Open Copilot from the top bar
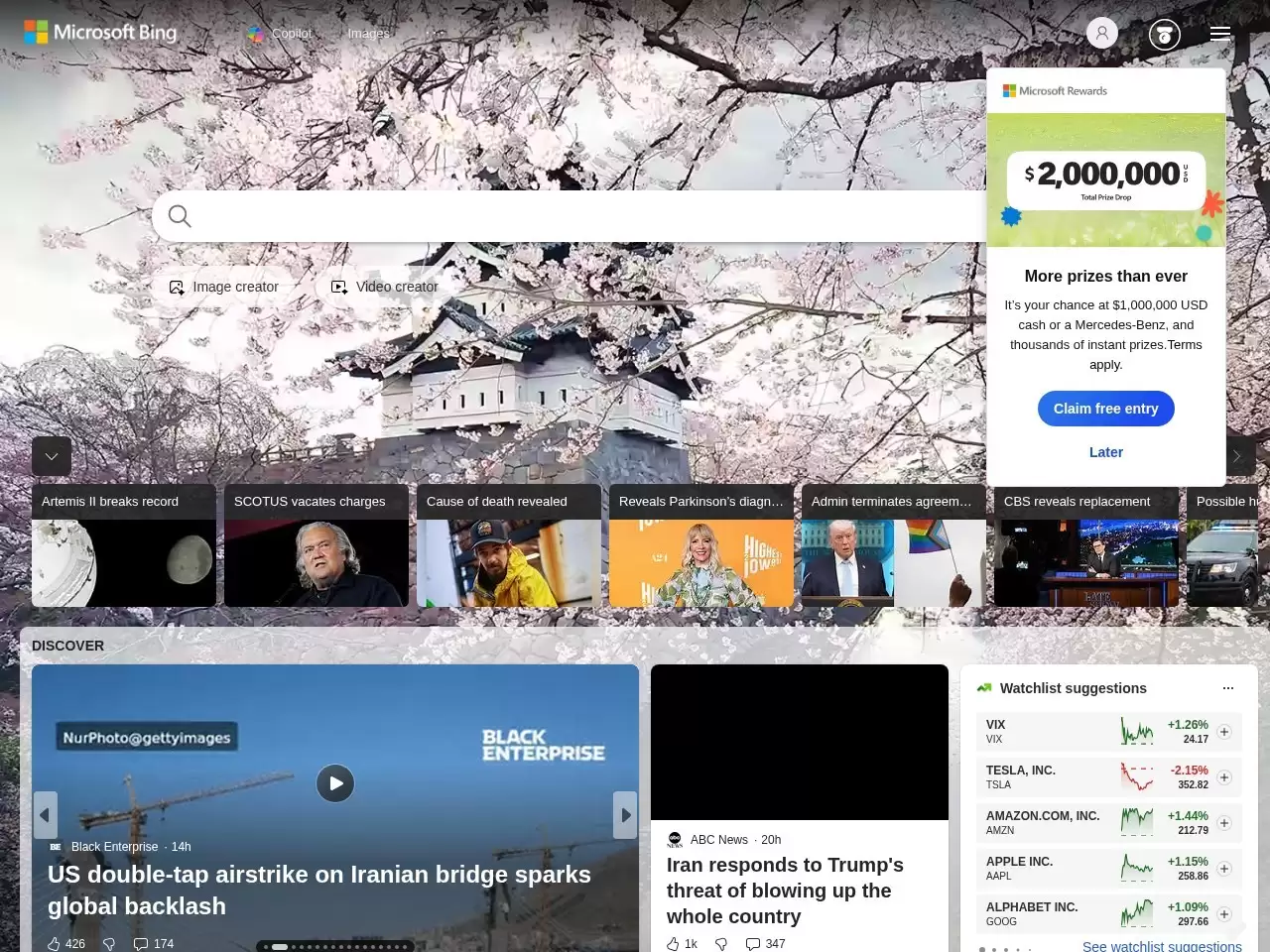 [280, 33]
